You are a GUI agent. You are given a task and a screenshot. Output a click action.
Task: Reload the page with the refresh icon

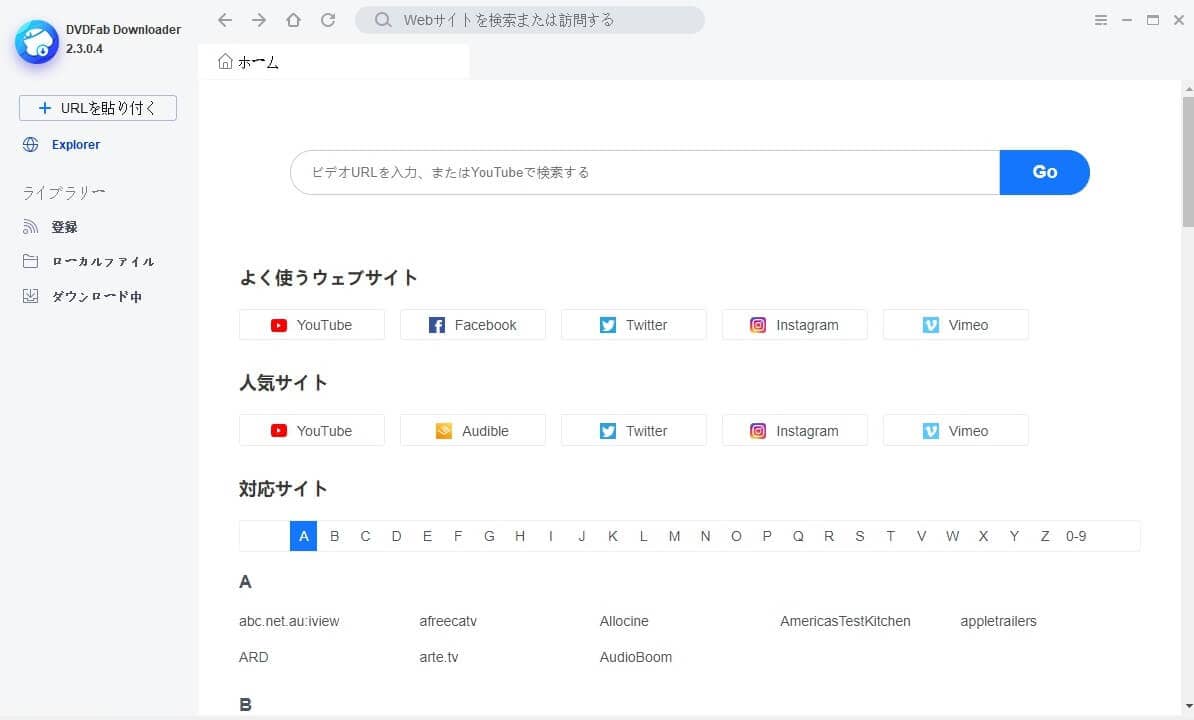(328, 20)
